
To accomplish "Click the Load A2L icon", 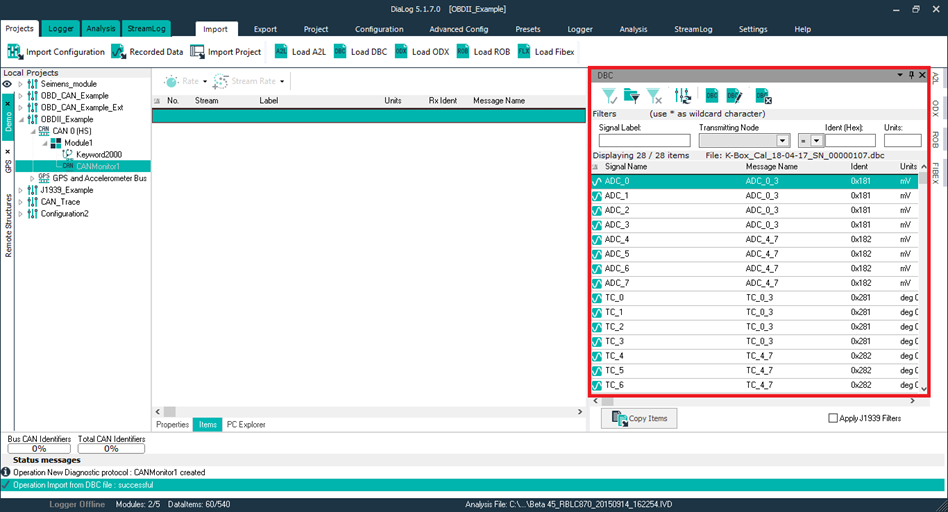I will point(281,52).
